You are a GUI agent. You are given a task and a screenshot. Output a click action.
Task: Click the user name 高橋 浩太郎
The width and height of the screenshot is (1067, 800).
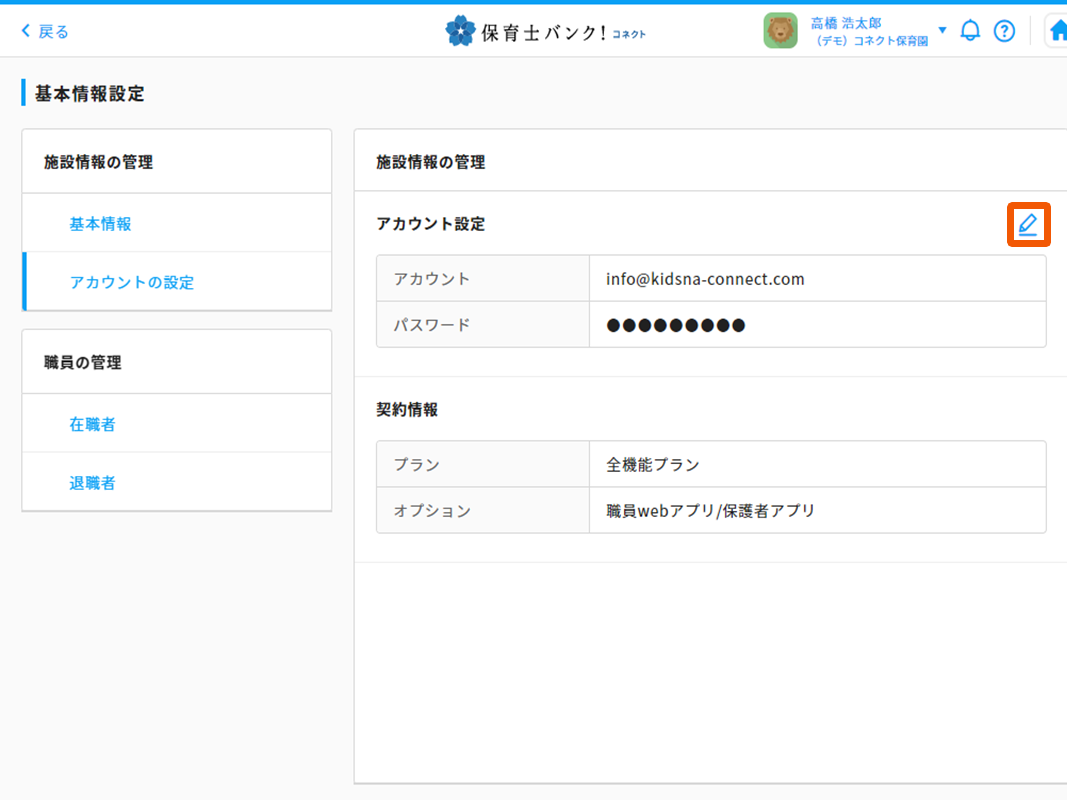[846, 22]
